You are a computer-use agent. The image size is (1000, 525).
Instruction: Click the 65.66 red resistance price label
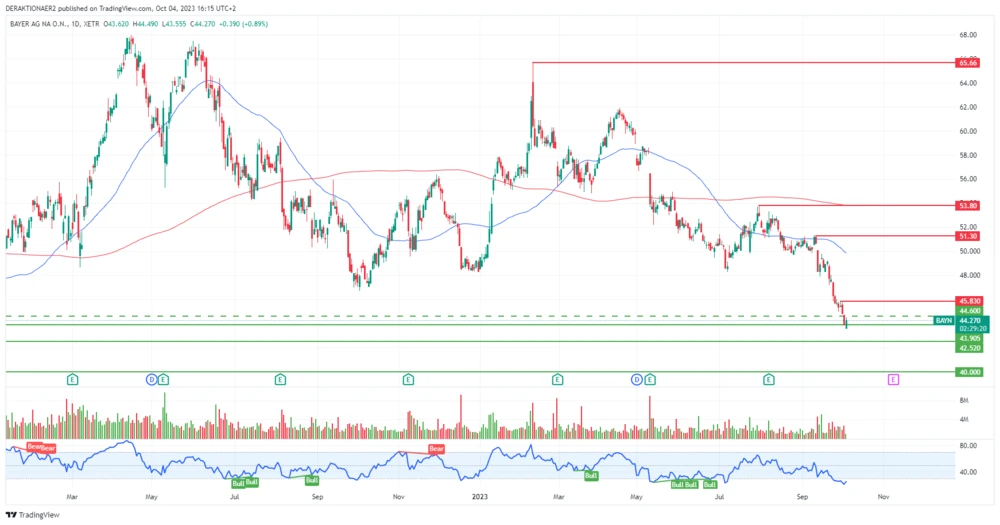tap(967, 63)
